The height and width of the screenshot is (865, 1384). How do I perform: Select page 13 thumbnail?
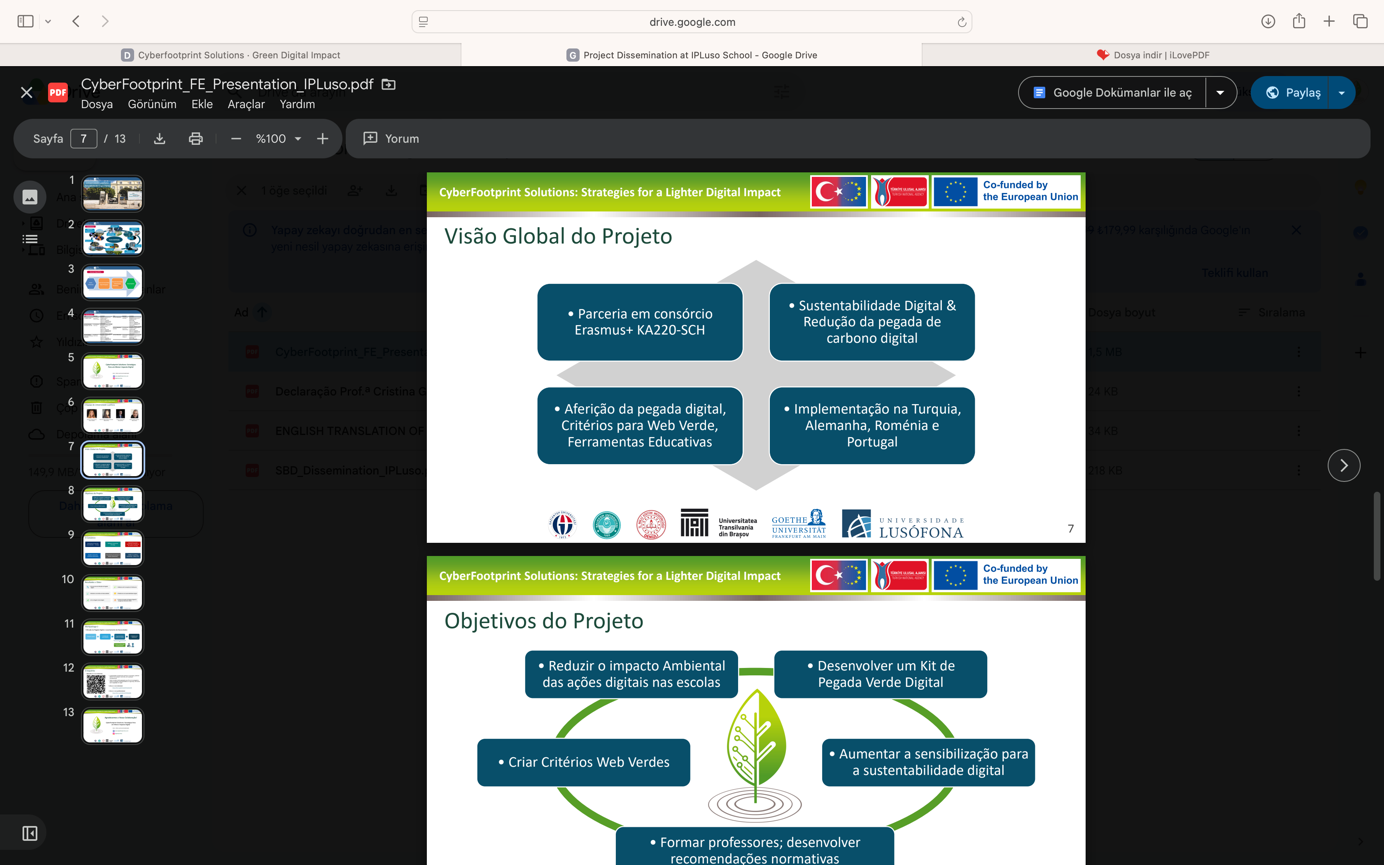(x=113, y=726)
